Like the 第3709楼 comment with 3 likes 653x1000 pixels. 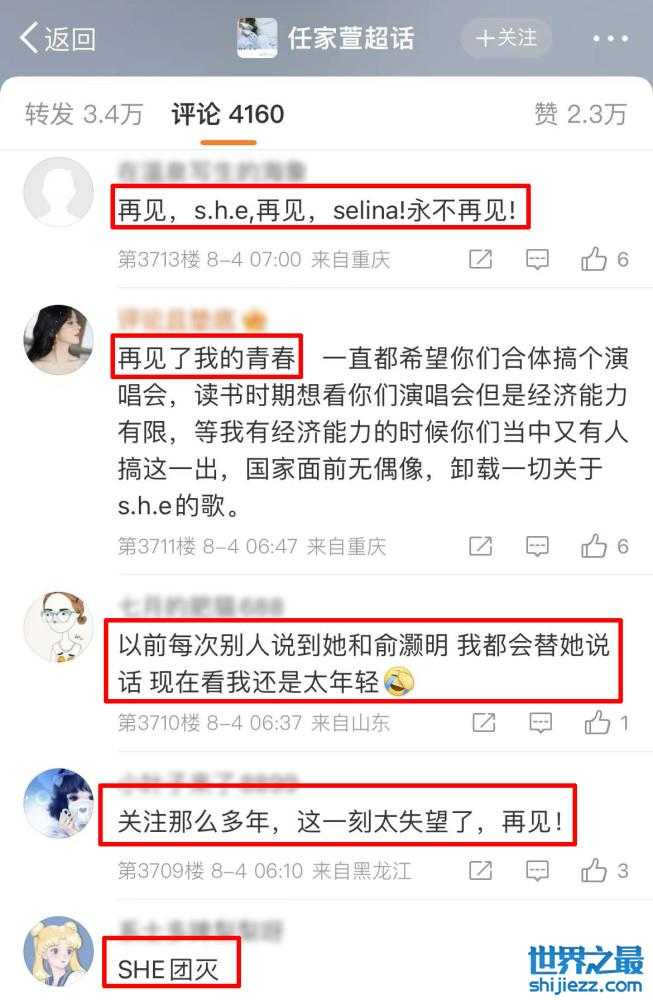tap(605, 871)
